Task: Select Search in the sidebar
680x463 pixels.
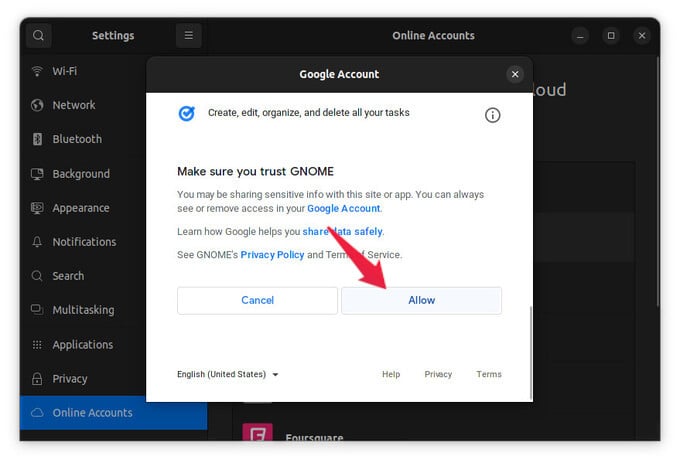Action: coord(82,276)
